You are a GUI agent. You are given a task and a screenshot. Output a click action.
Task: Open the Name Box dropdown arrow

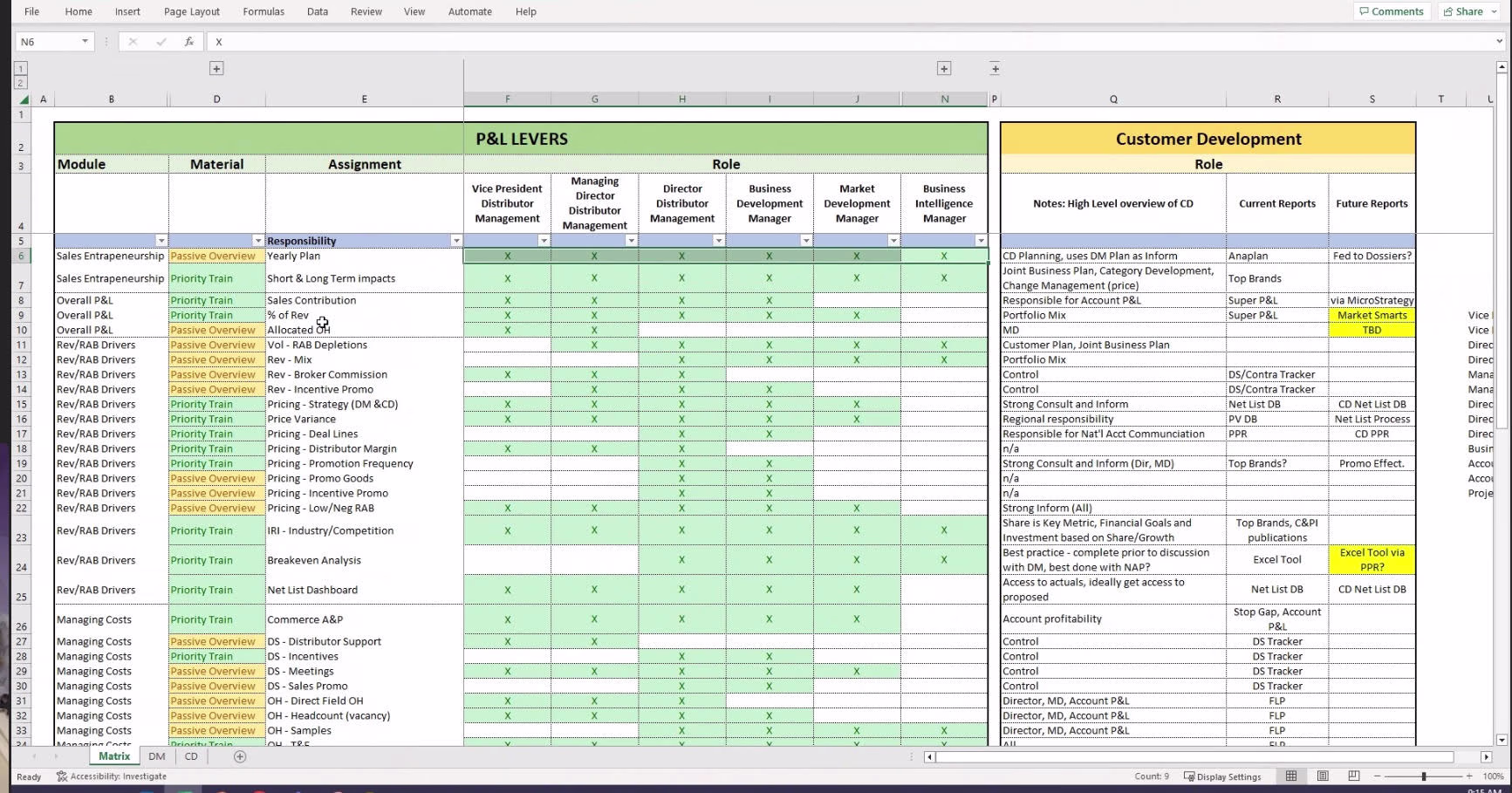point(85,42)
